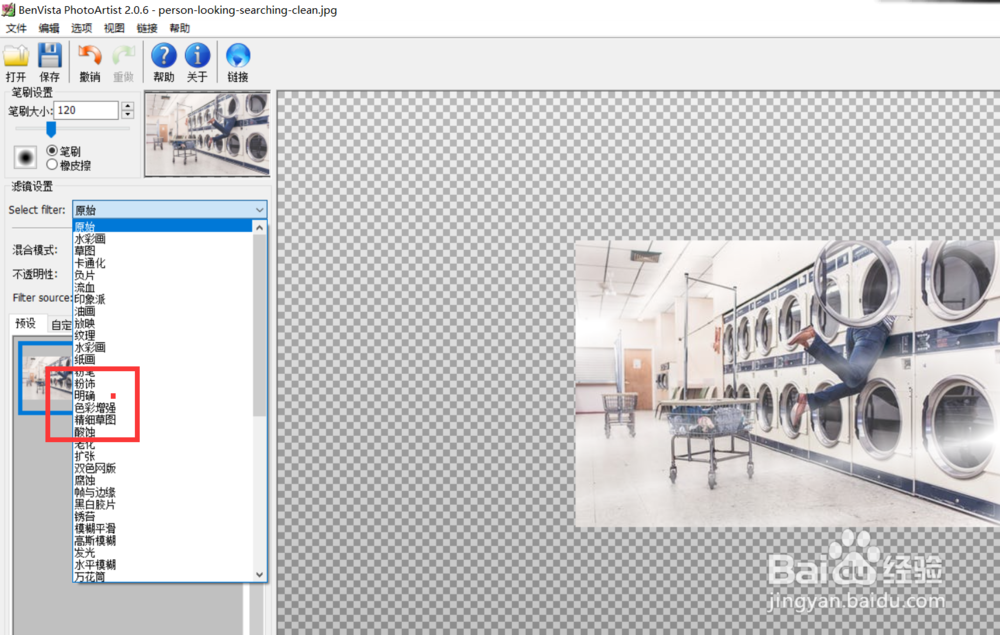The height and width of the screenshot is (635, 1000).
Task: Increase brush size with the up stepper arrow
Action: tap(128, 106)
